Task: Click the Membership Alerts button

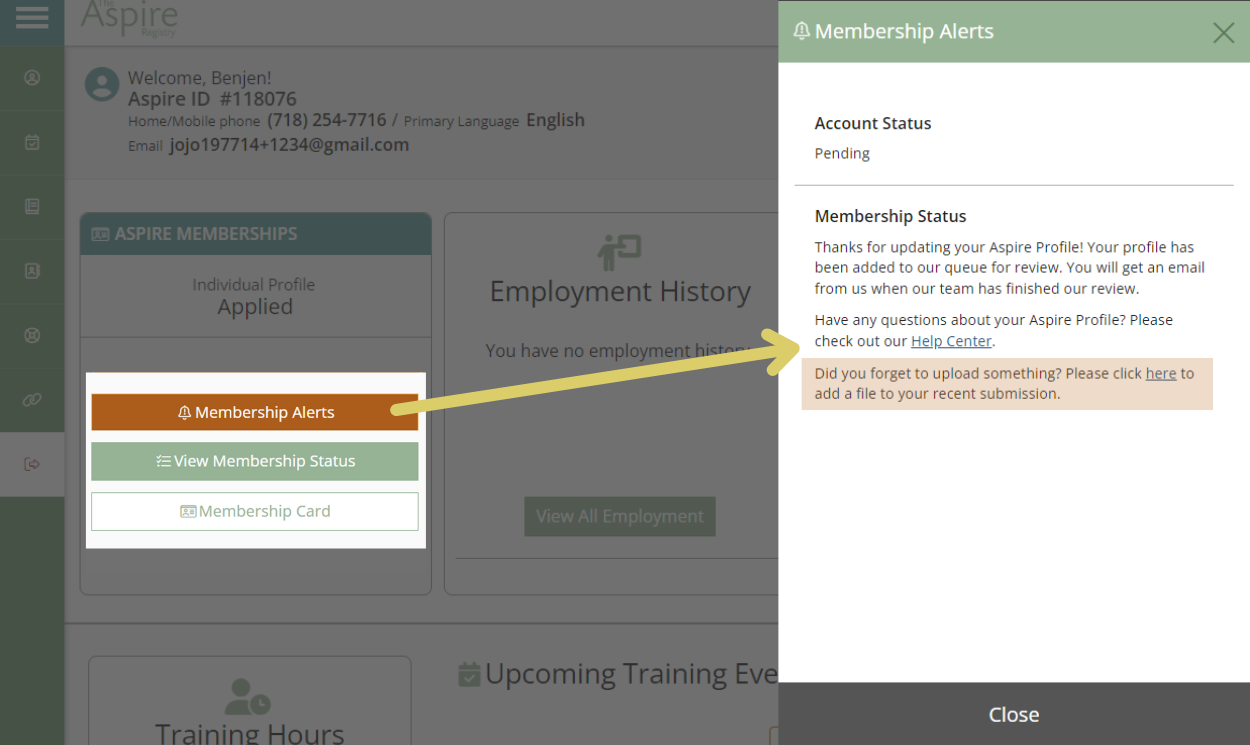Action: (x=255, y=412)
